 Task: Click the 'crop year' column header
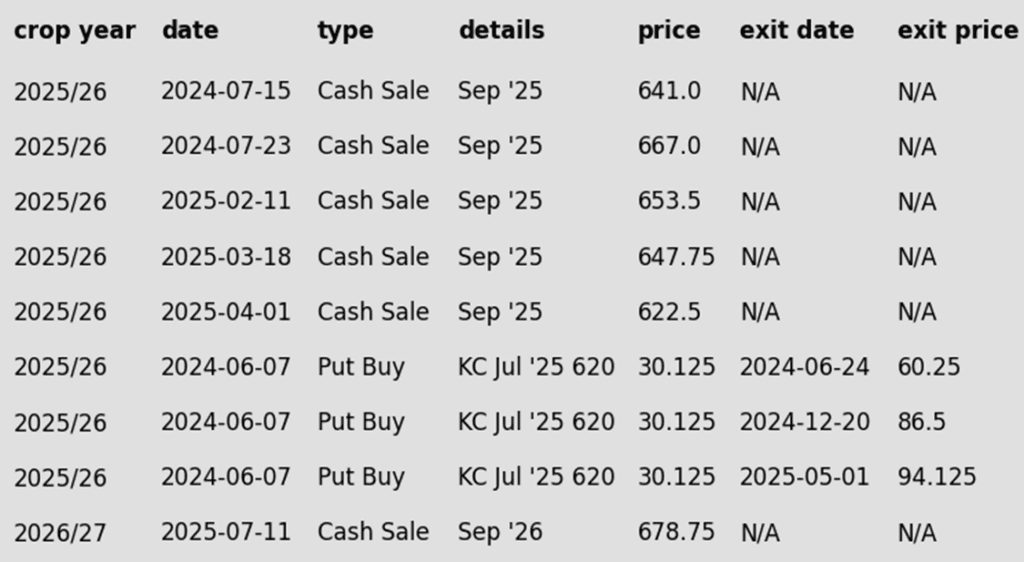74,31
